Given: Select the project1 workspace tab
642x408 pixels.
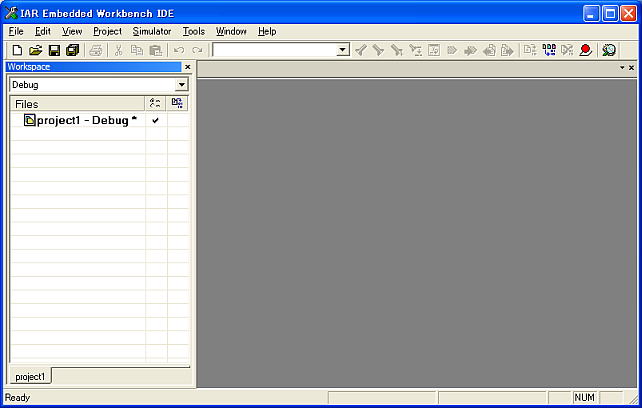Looking at the screenshot, I should 30,376.
